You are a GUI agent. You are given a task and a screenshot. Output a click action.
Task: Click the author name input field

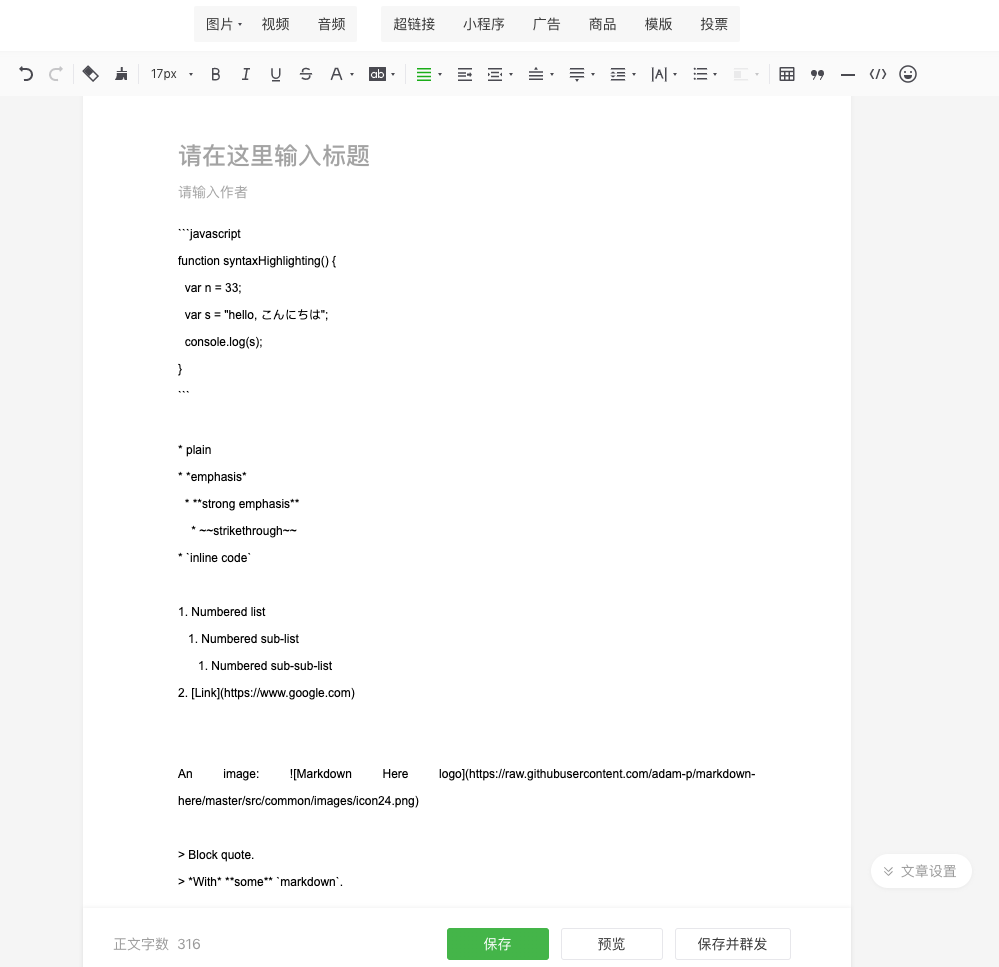click(x=466, y=192)
